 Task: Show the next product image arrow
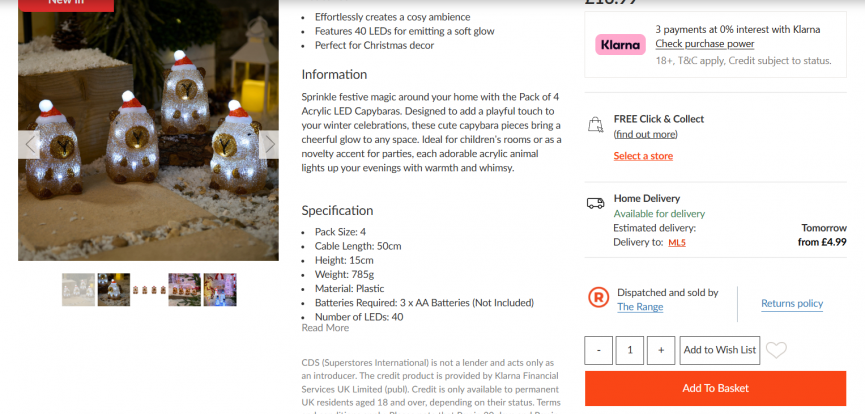[269, 145]
